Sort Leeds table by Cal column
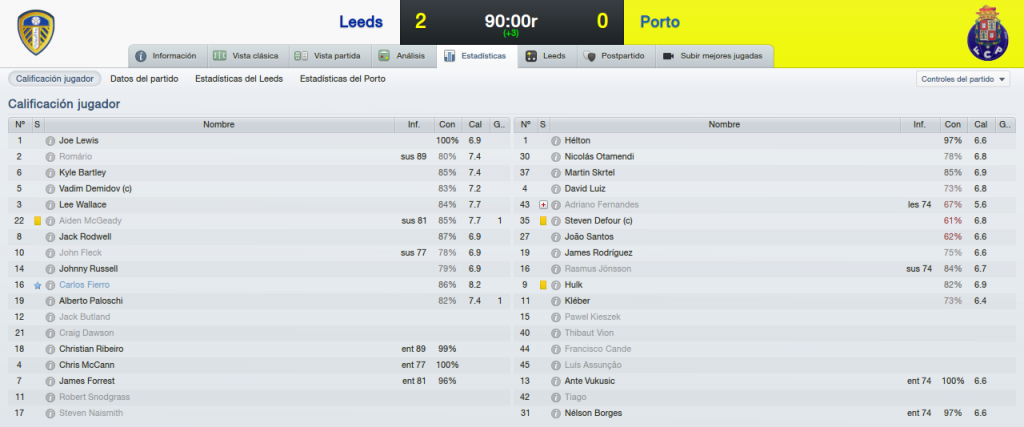1024x427 pixels. [x=475, y=124]
